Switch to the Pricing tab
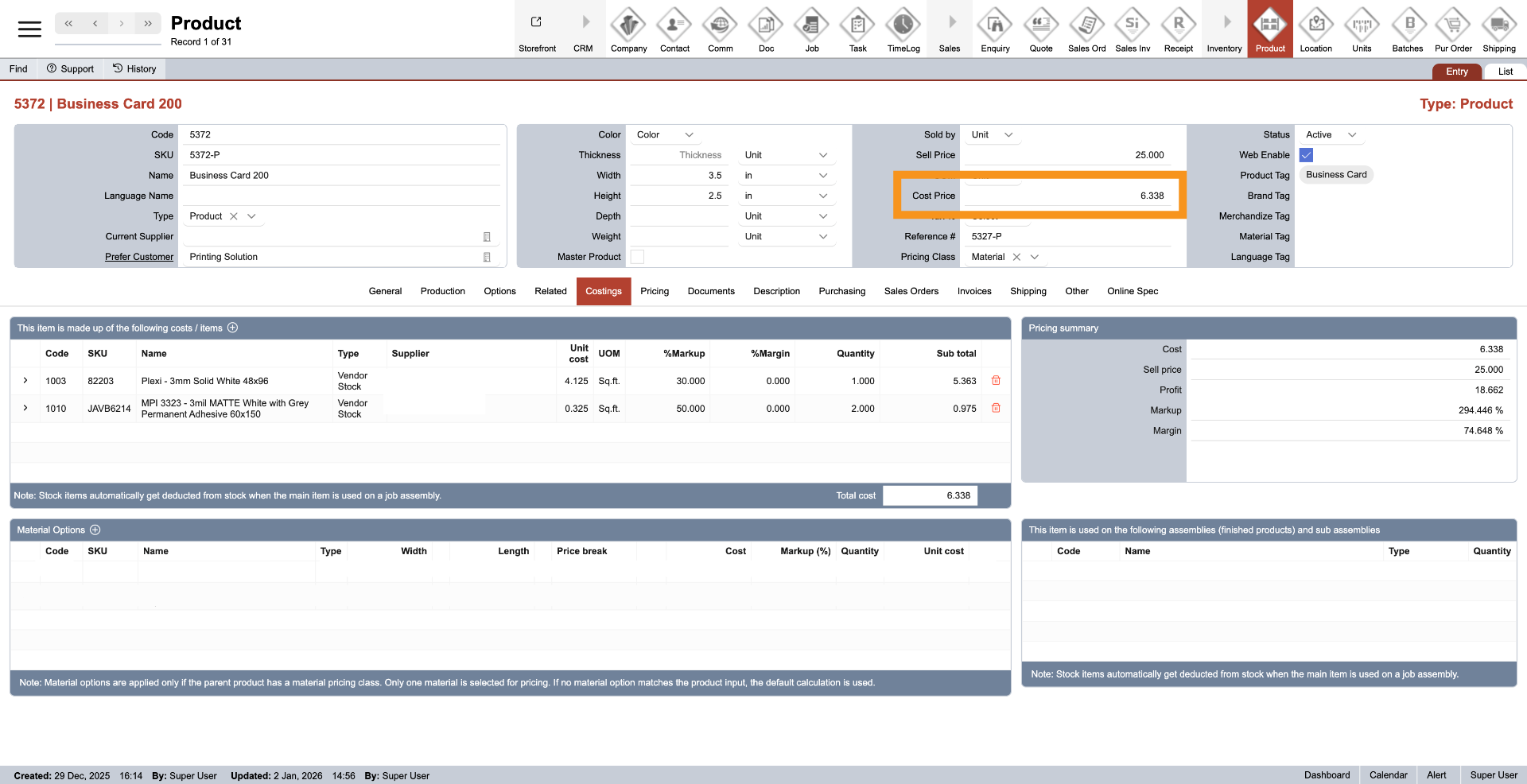 pos(654,291)
